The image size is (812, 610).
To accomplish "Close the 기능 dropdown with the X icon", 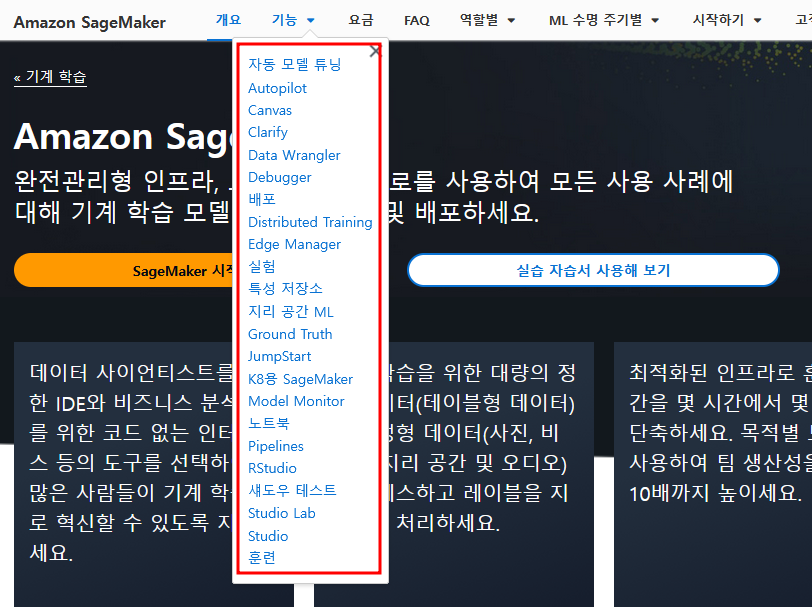I will [375, 51].
